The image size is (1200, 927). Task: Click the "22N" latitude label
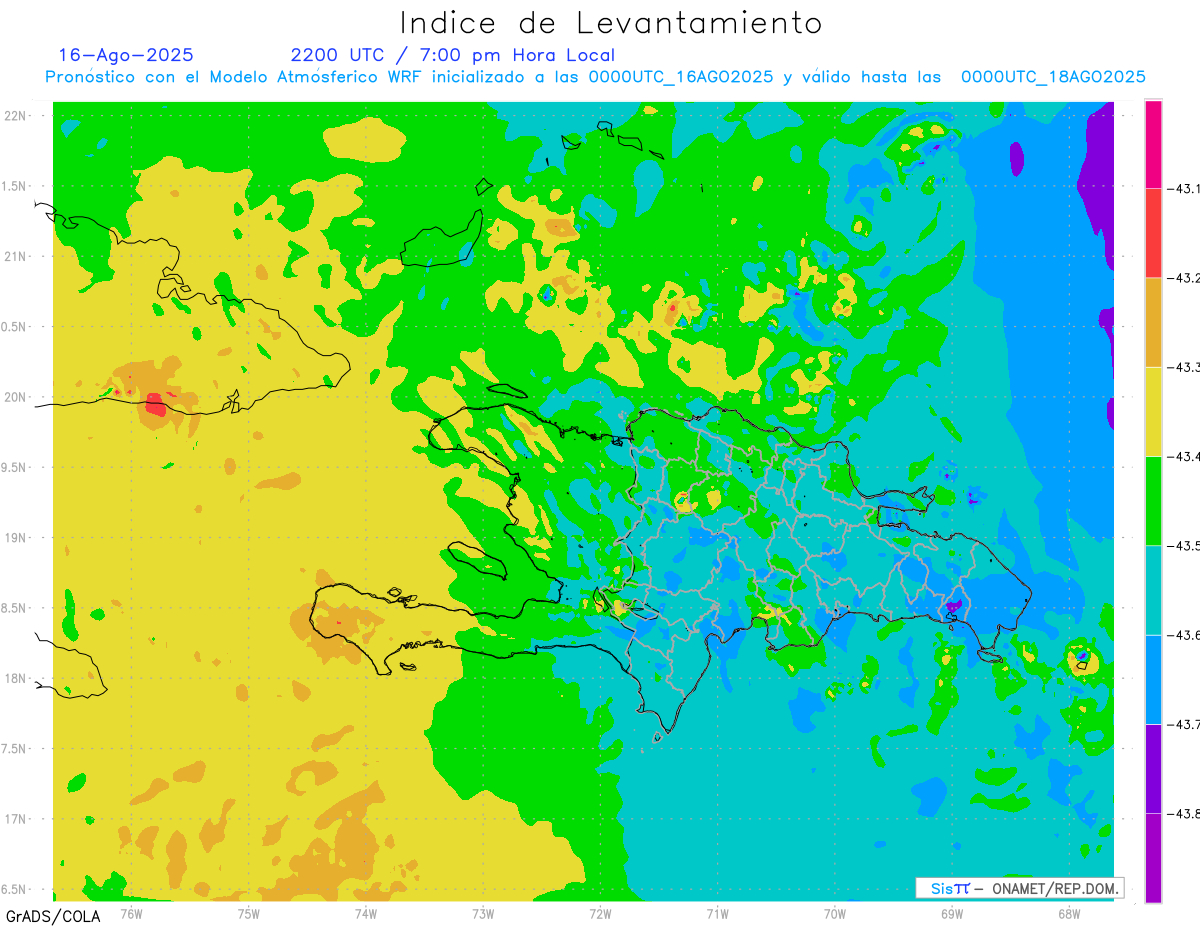17,115
